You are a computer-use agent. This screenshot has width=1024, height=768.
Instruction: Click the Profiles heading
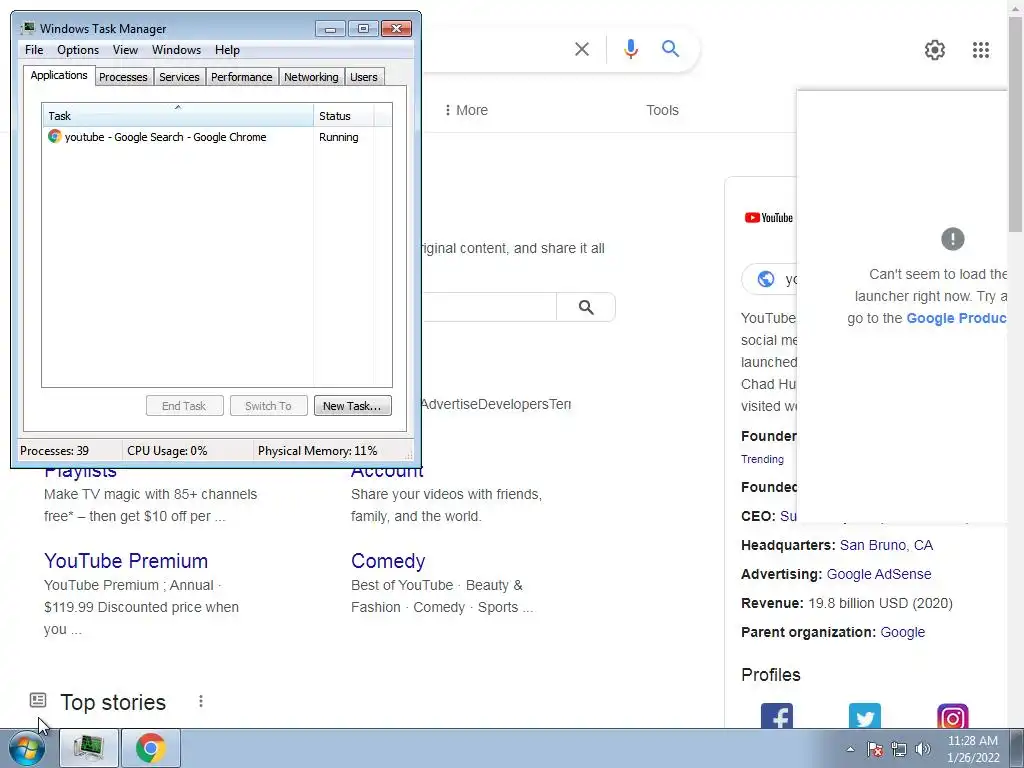pyautogui.click(x=771, y=675)
